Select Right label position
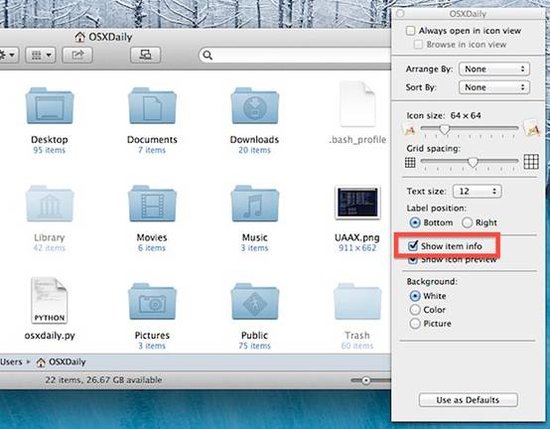The width and height of the screenshot is (550, 429). click(467, 223)
